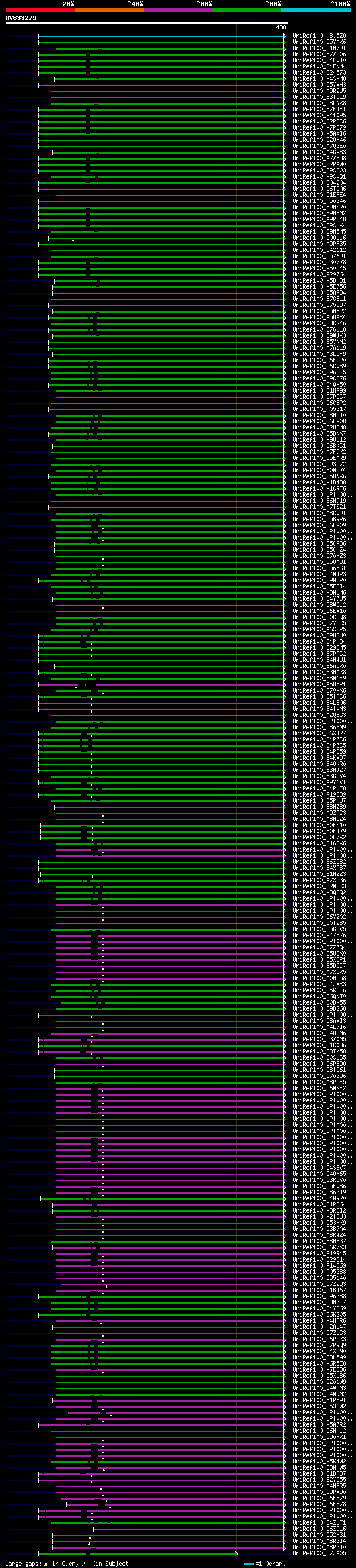
Task: Click the red ~20% identity legend segment
Action: (x=39, y=10)
